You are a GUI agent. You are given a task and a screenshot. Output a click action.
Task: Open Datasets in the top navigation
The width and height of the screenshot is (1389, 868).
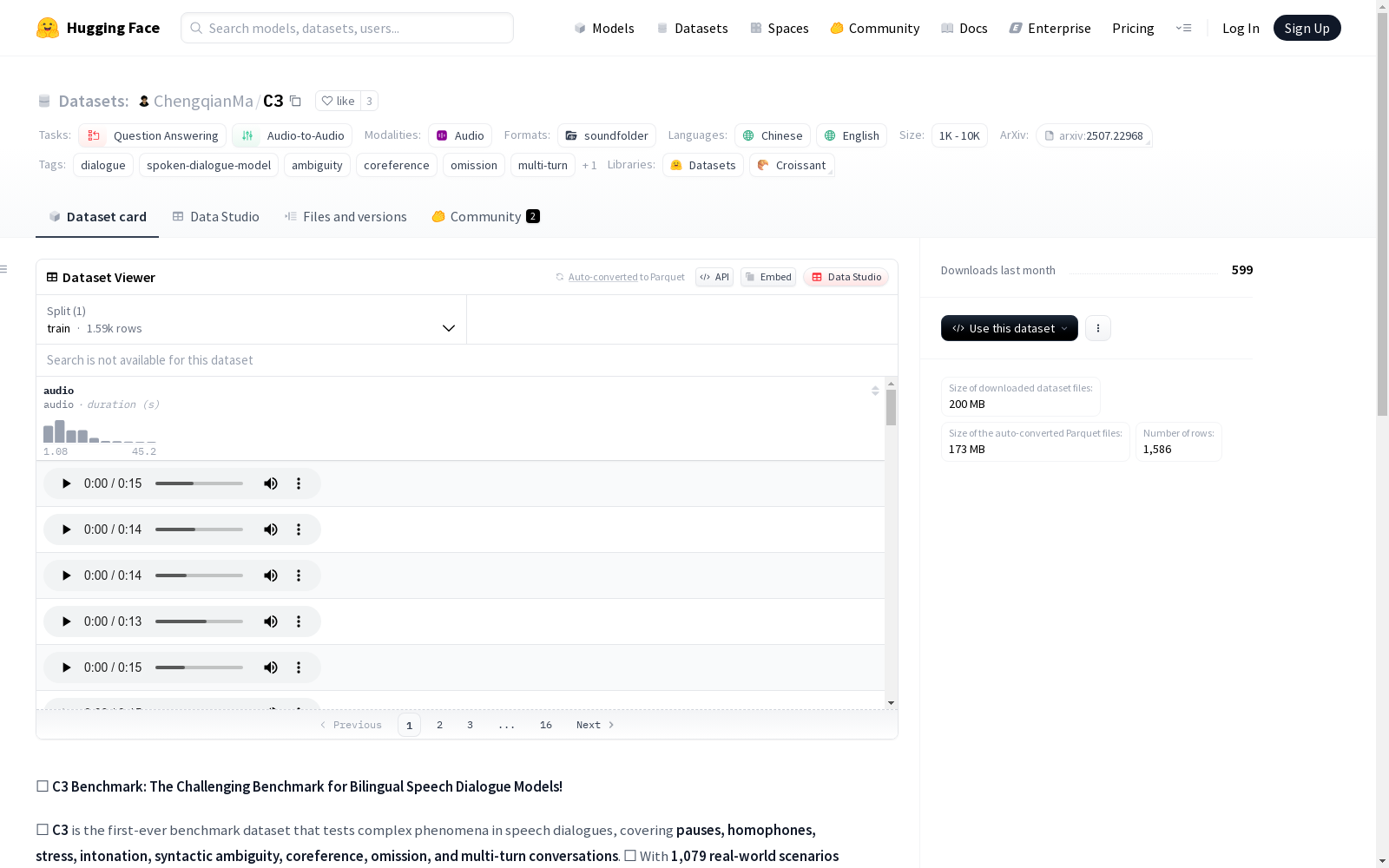pos(692,28)
